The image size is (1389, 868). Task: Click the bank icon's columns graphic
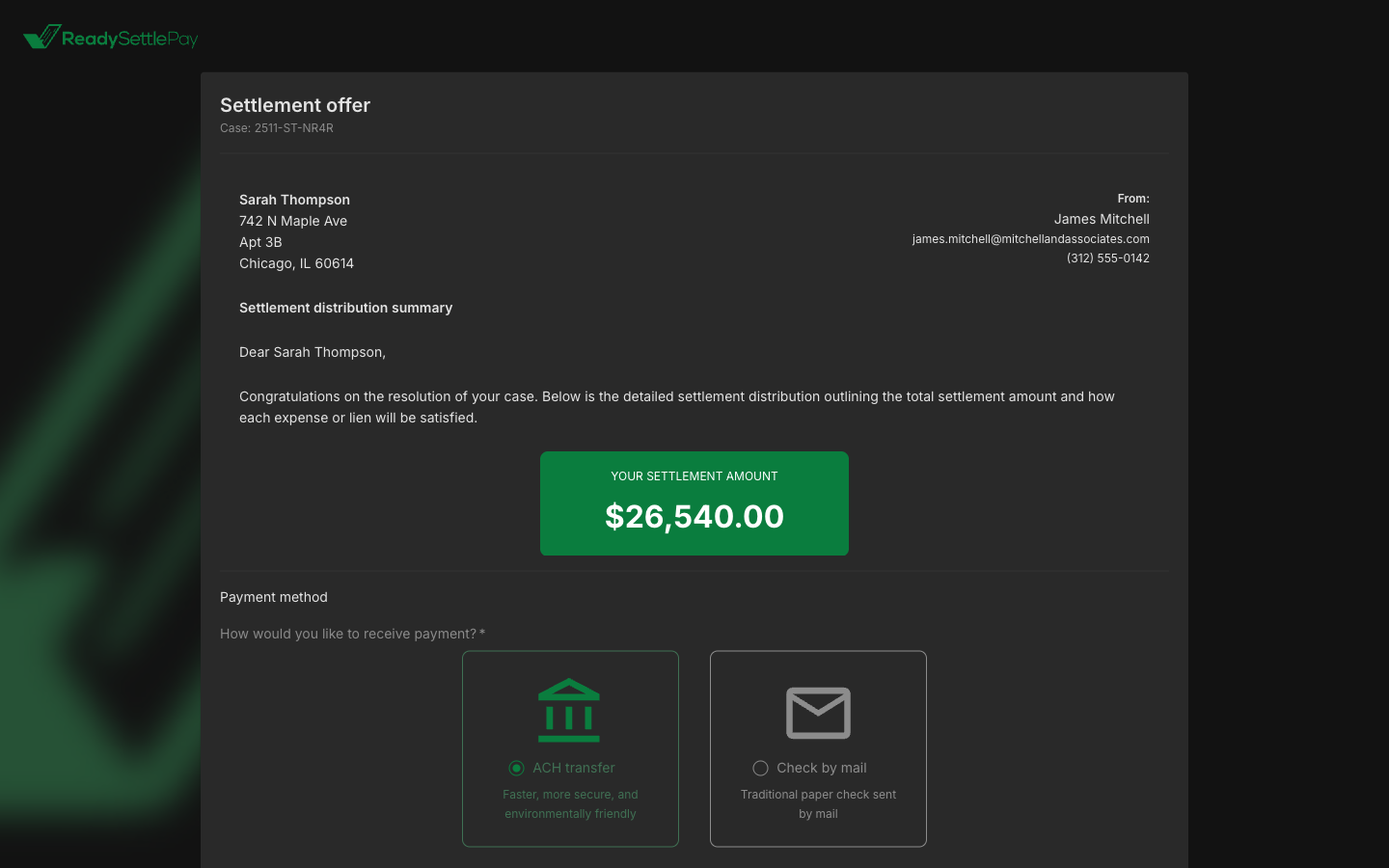[569, 719]
